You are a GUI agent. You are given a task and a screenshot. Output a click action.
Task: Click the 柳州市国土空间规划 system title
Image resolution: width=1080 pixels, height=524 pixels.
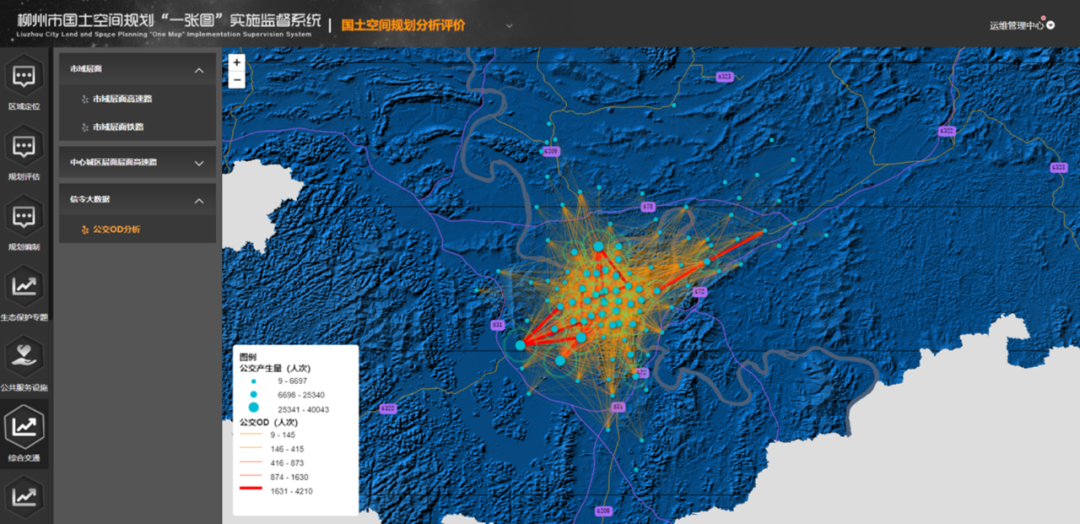[169, 19]
